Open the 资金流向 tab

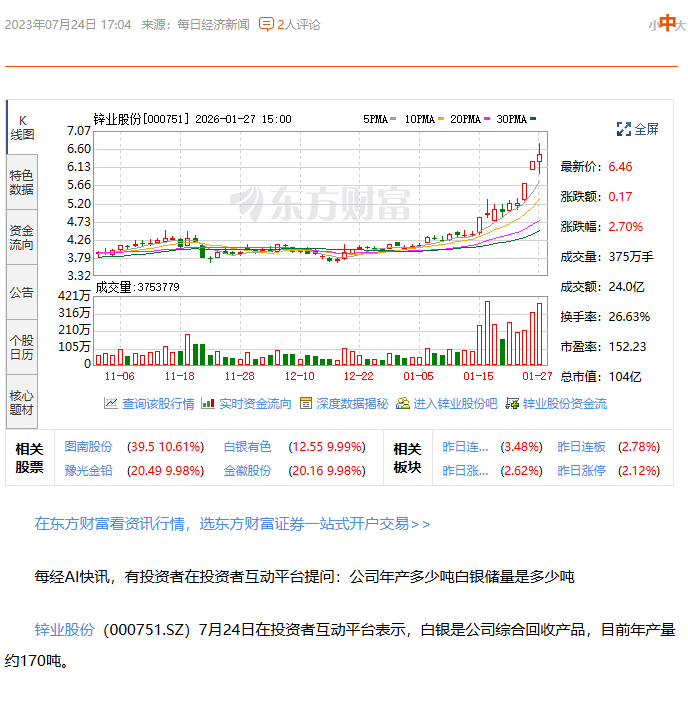pyautogui.click(x=22, y=237)
